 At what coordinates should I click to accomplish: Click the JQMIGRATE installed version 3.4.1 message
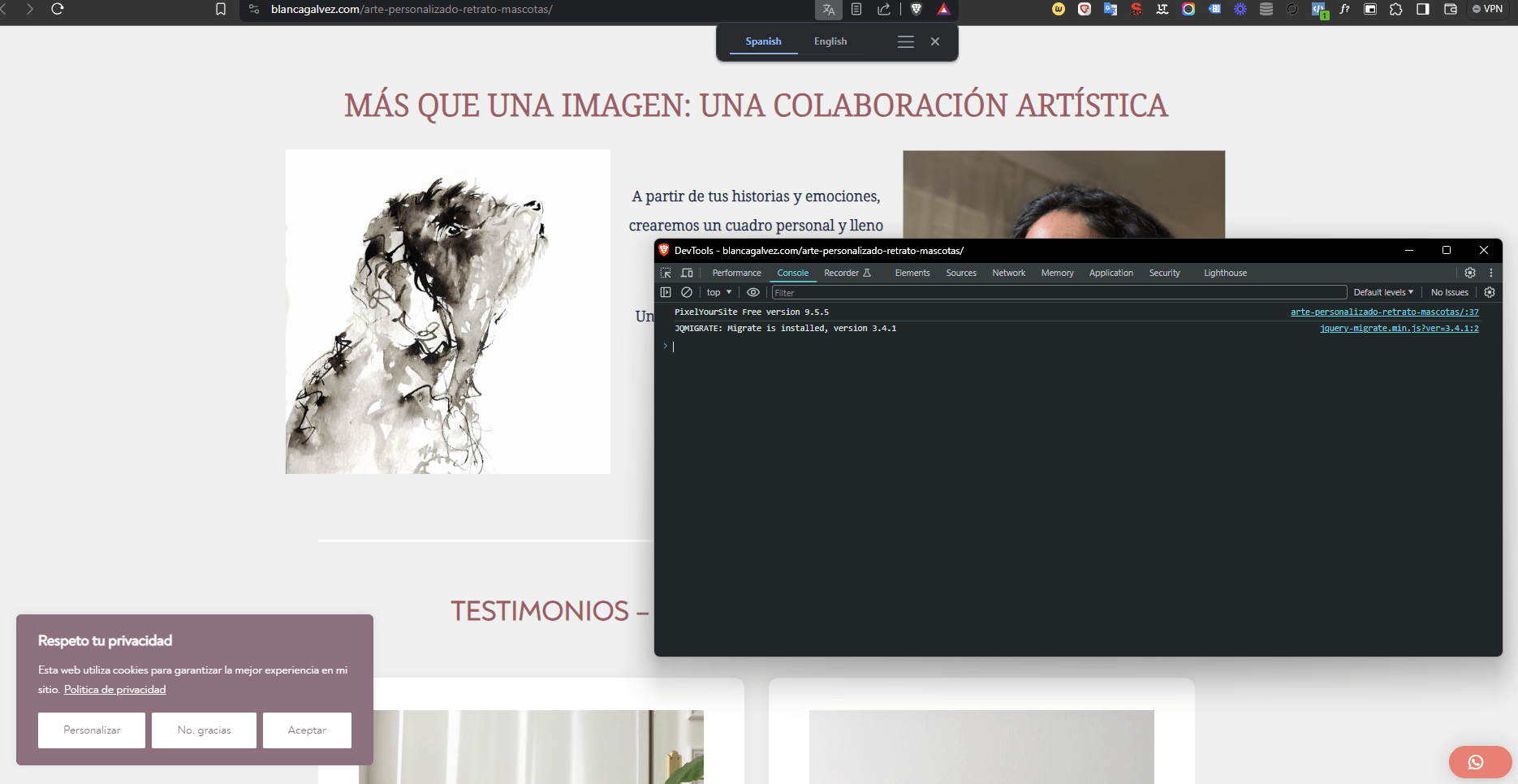pyautogui.click(x=785, y=328)
